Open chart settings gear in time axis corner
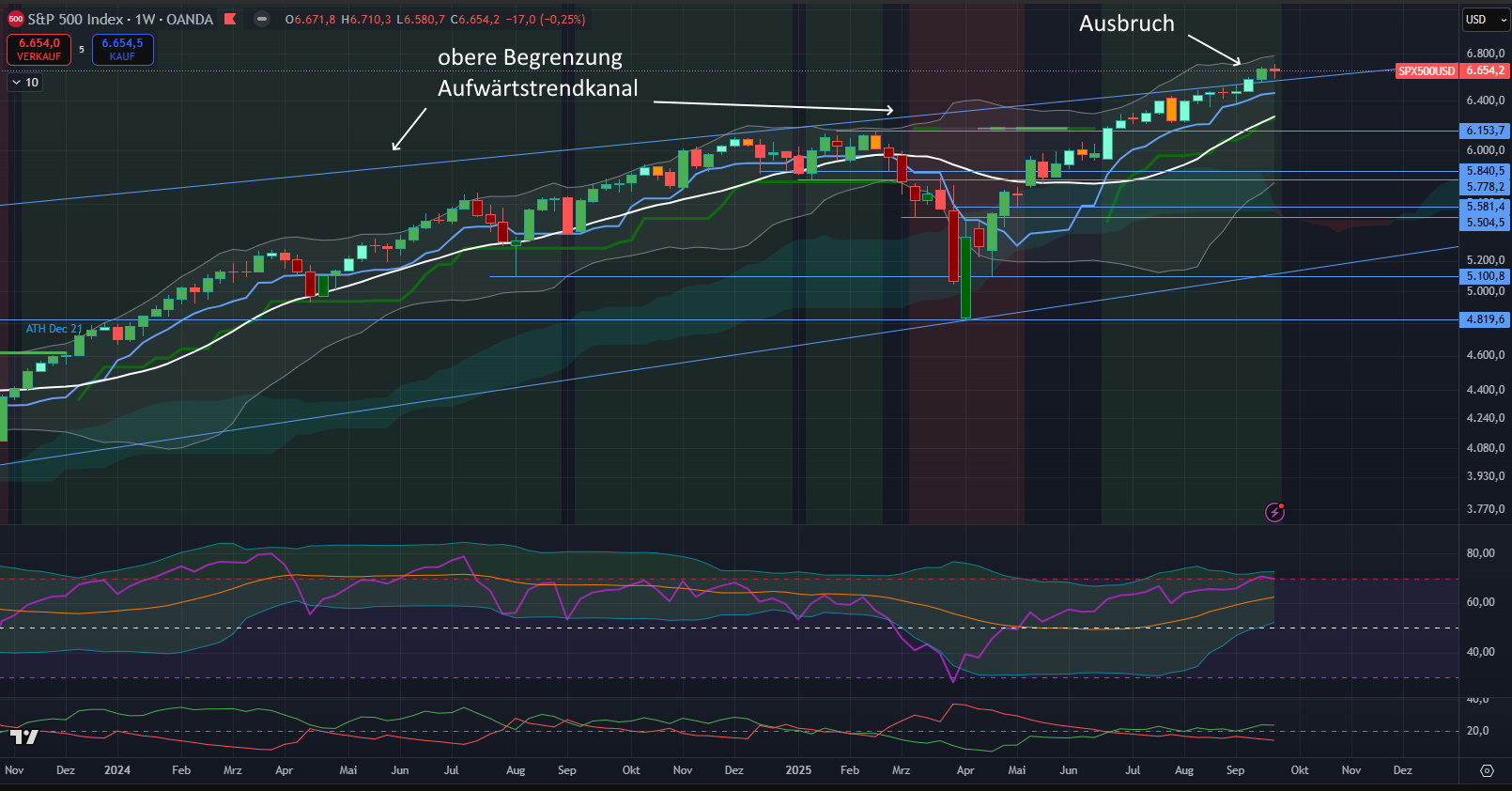 tap(1487, 770)
